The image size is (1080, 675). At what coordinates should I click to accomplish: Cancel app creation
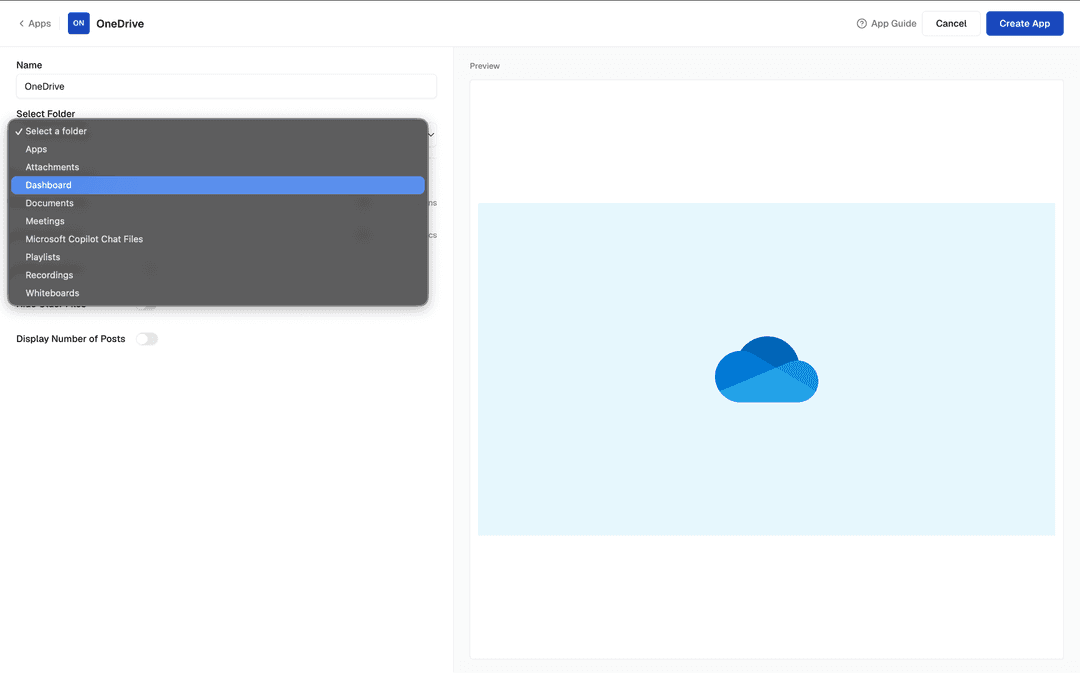pyautogui.click(x=951, y=23)
